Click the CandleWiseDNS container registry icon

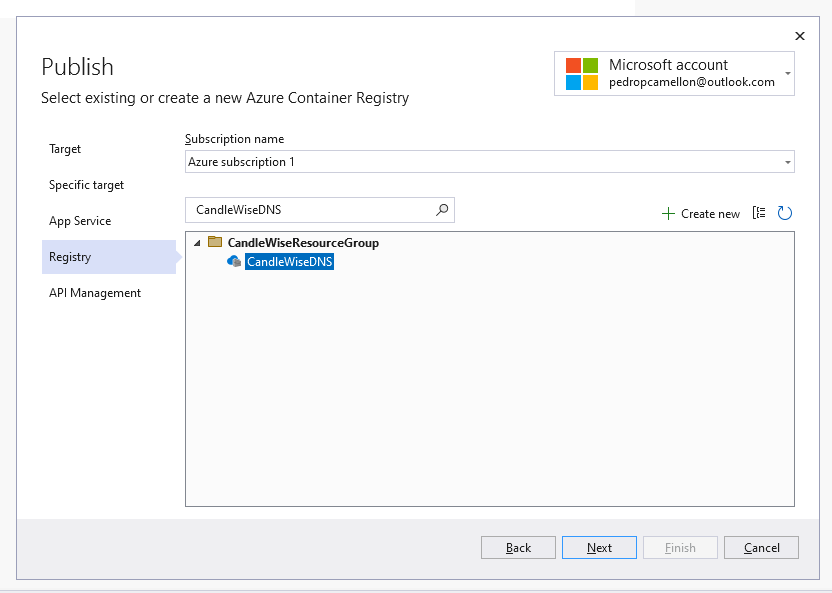[232, 261]
